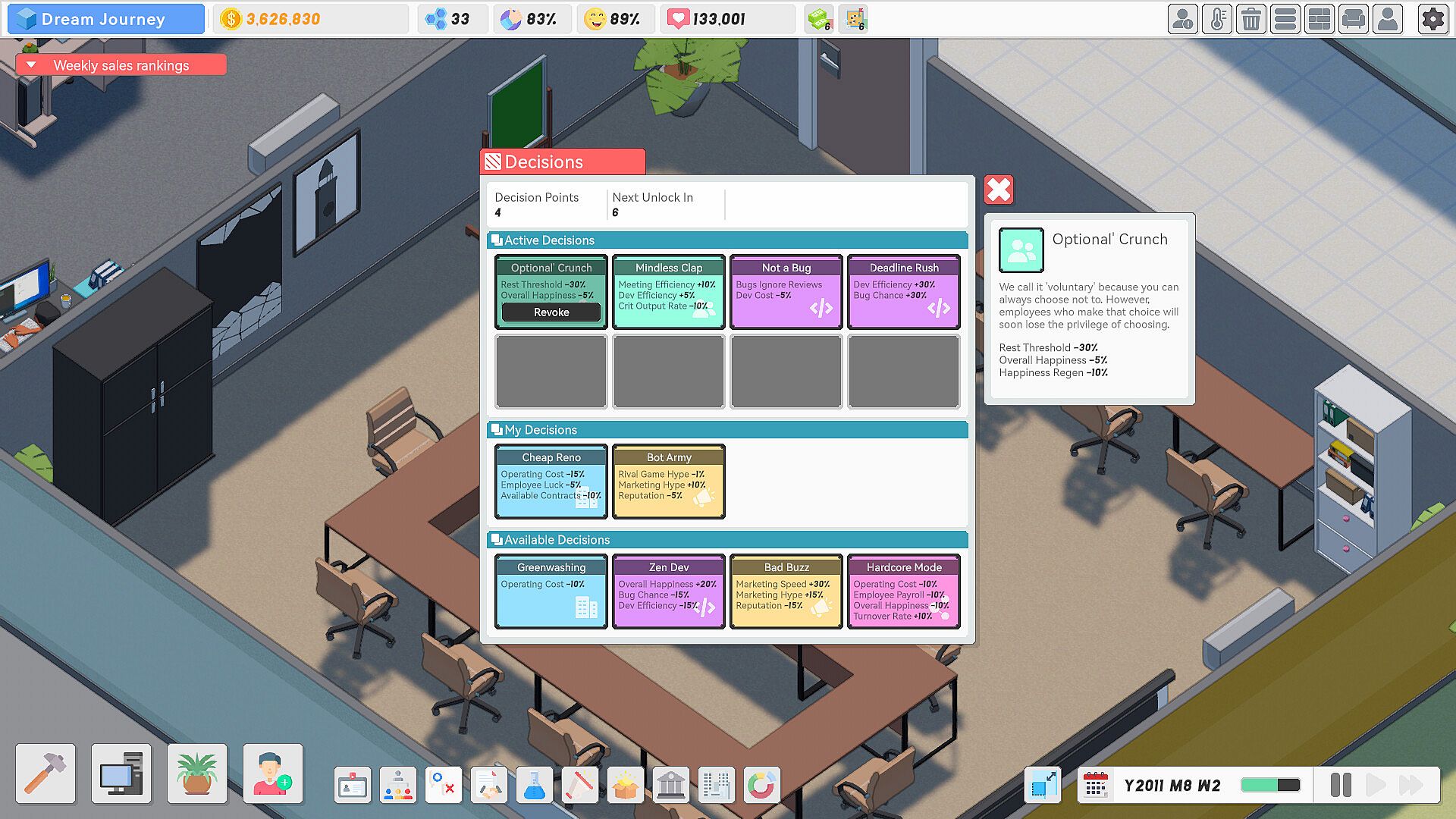
Task: Toggle the temperature overlay view
Action: click(x=1217, y=19)
